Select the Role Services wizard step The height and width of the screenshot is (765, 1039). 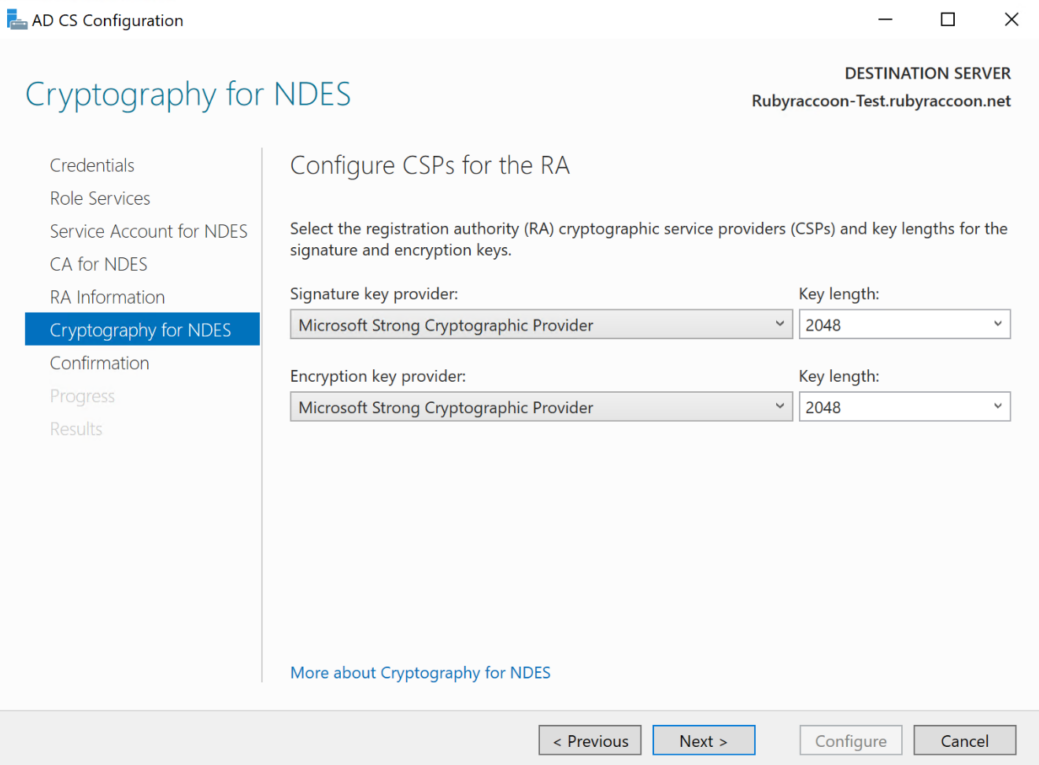point(100,198)
